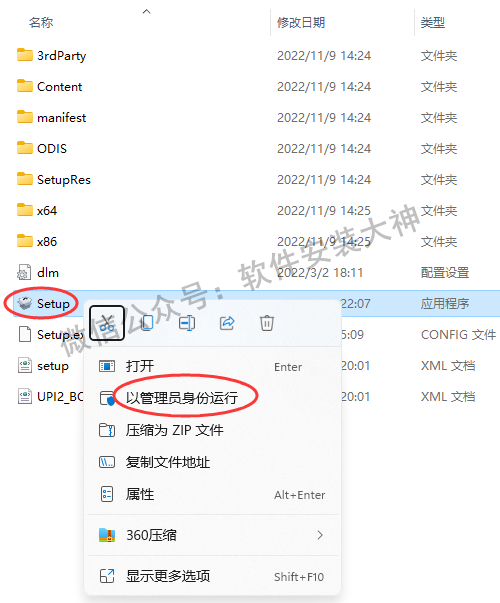Viewport: 500px width, 603px height.
Task: Sort by the 修改日期 column header
Action: pyautogui.click(x=301, y=22)
